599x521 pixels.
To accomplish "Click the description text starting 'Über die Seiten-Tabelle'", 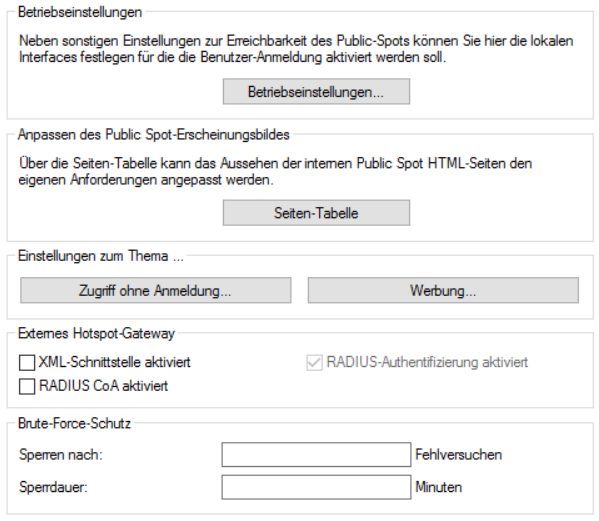I will [x=275, y=171].
